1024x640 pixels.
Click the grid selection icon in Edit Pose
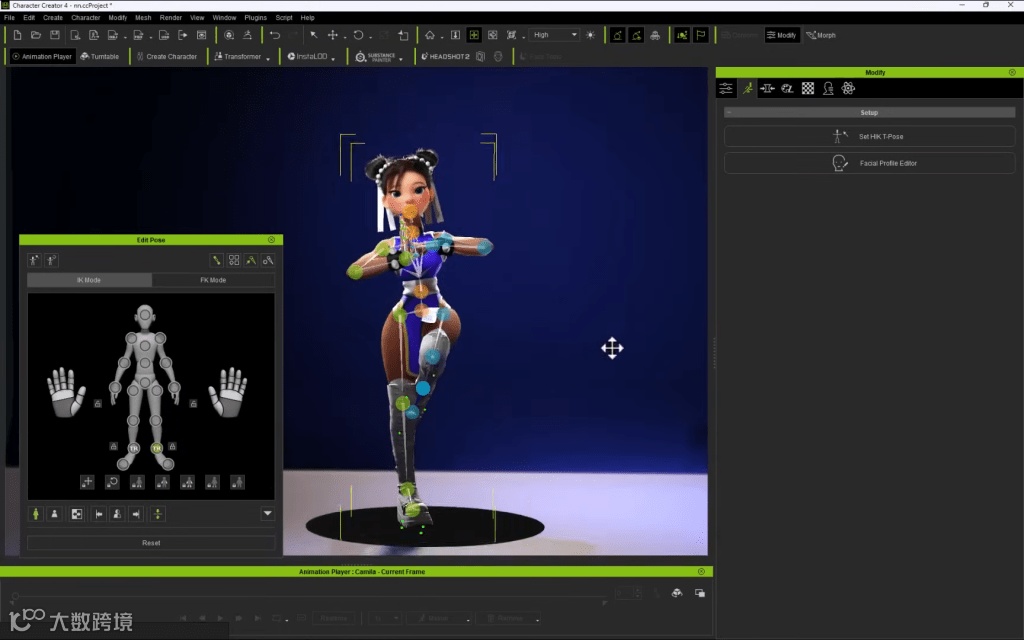pyautogui.click(x=234, y=261)
